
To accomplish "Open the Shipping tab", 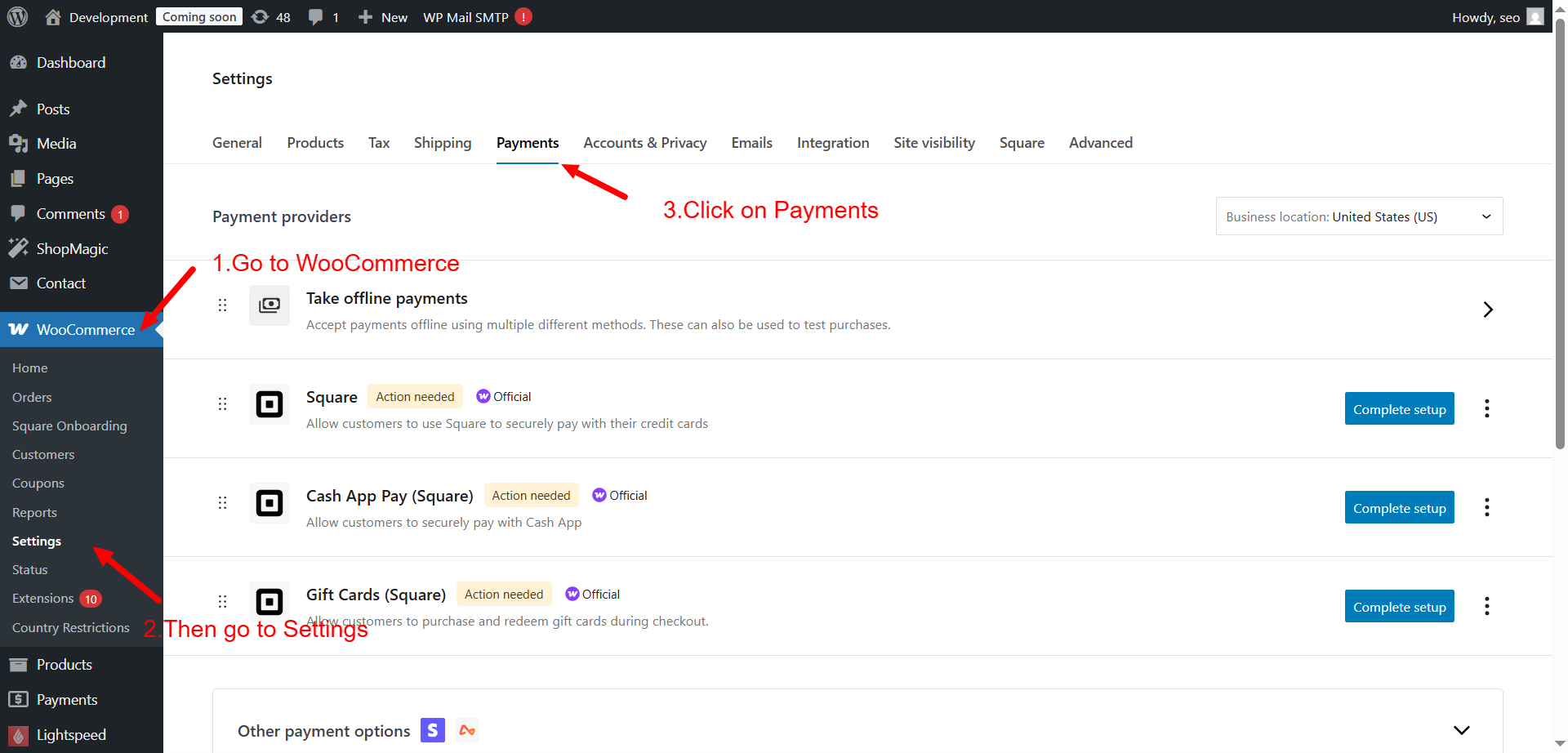I will pos(443,143).
